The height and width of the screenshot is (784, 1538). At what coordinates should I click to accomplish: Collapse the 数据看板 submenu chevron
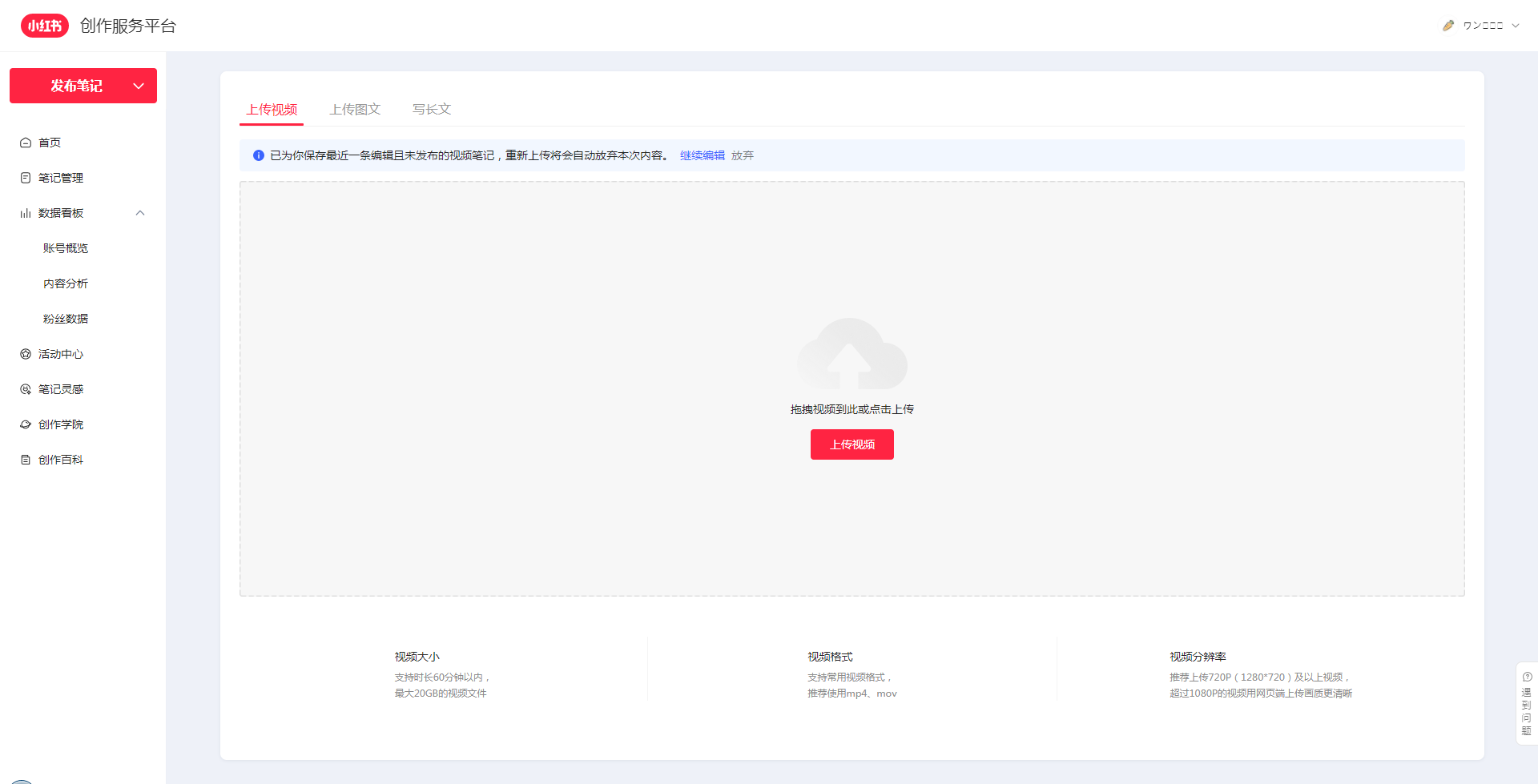pos(140,213)
